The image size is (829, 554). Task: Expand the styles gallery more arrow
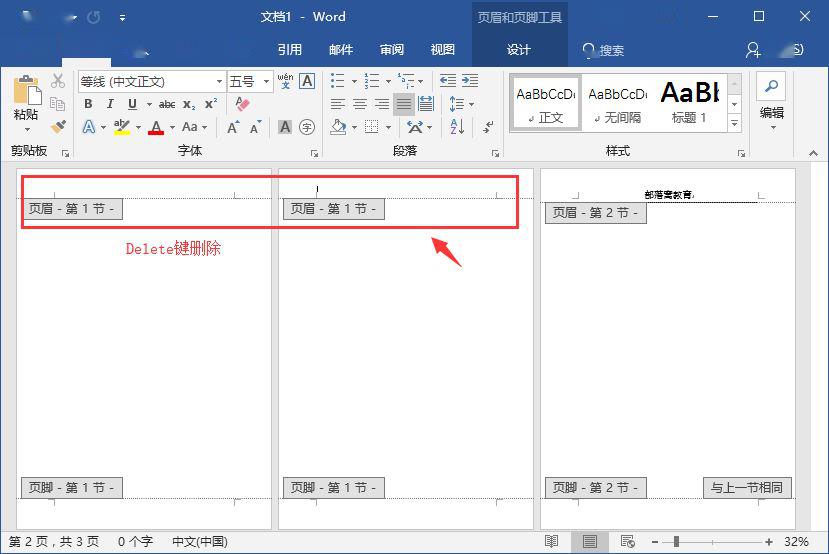(x=734, y=123)
